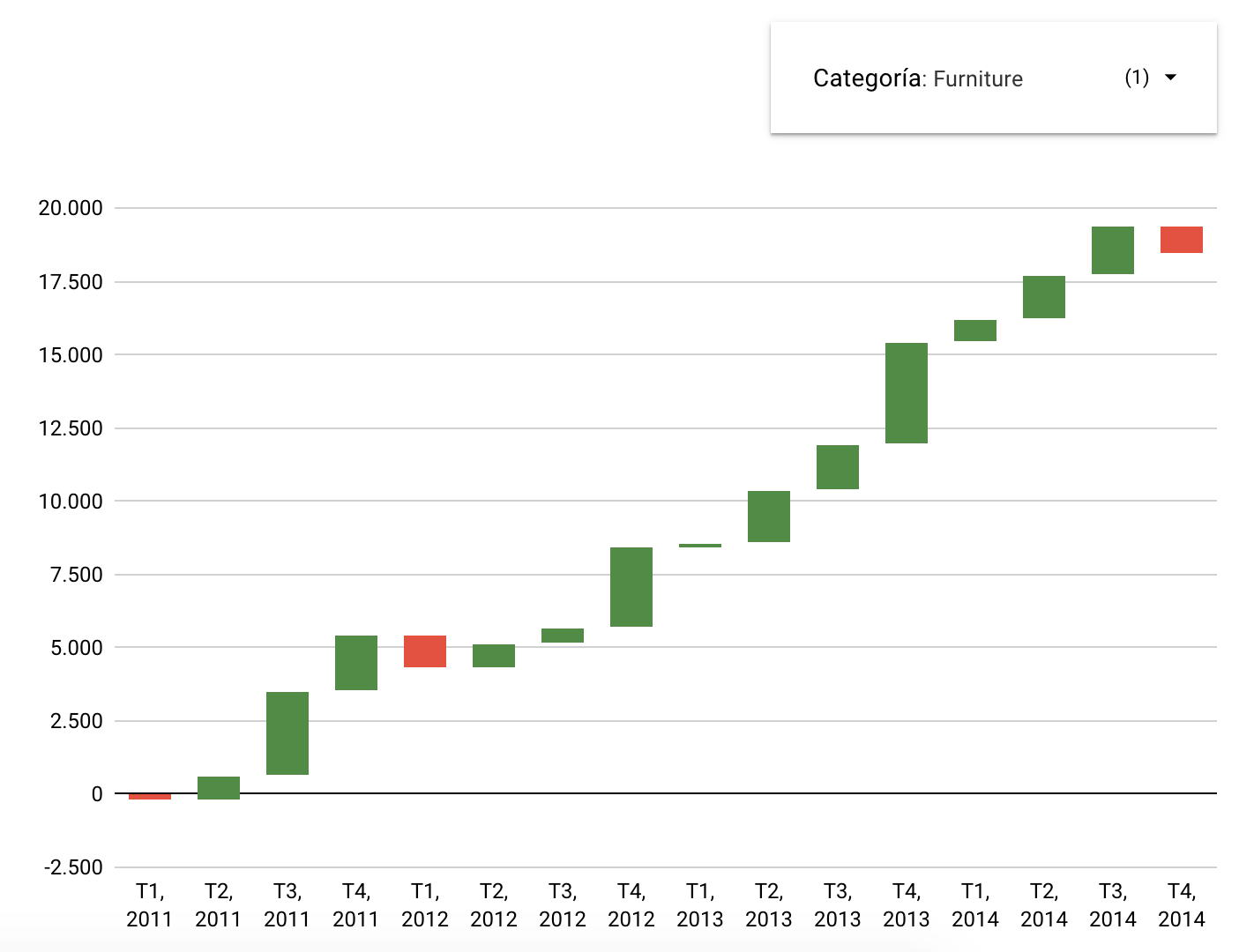This screenshot has width=1254, height=952.
Task: Select the red T1, 2011 bar
Action: click(x=150, y=797)
